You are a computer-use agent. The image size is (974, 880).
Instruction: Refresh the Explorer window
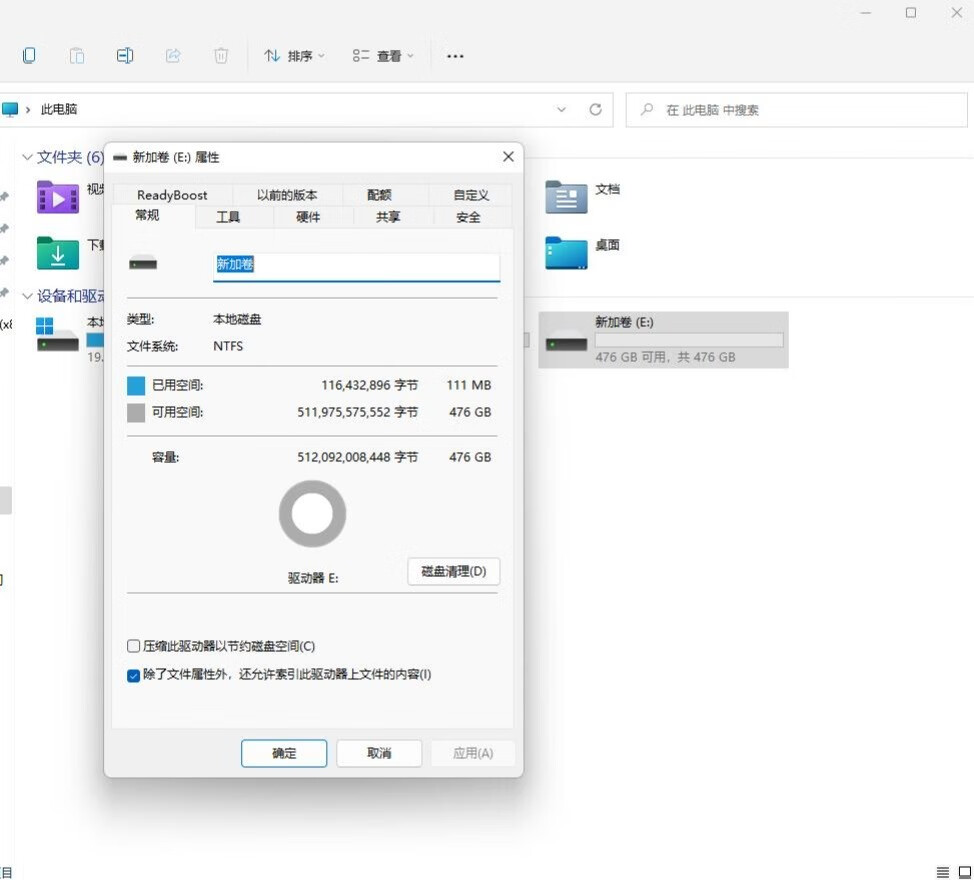click(595, 109)
